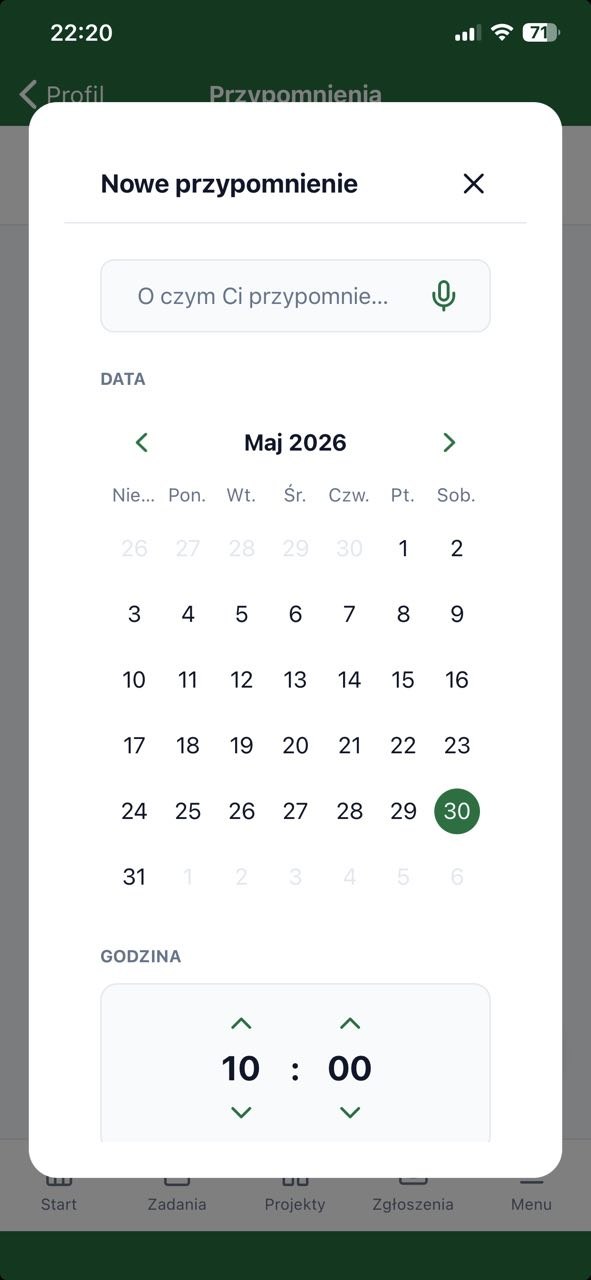Increase the minutes value above 00
This screenshot has height=1280, width=591.
(350, 1023)
